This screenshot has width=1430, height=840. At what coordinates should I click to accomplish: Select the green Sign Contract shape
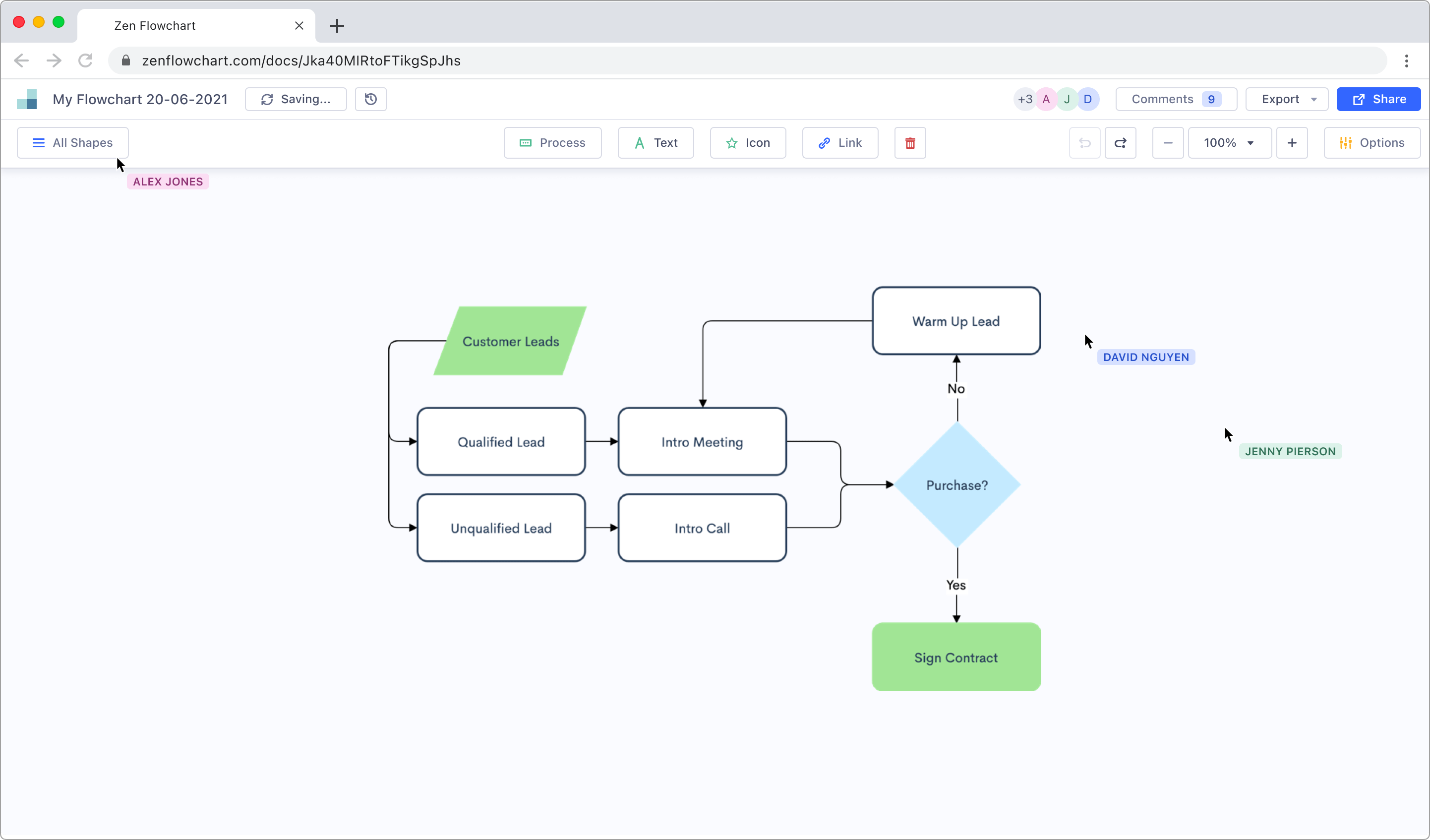[x=955, y=657]
